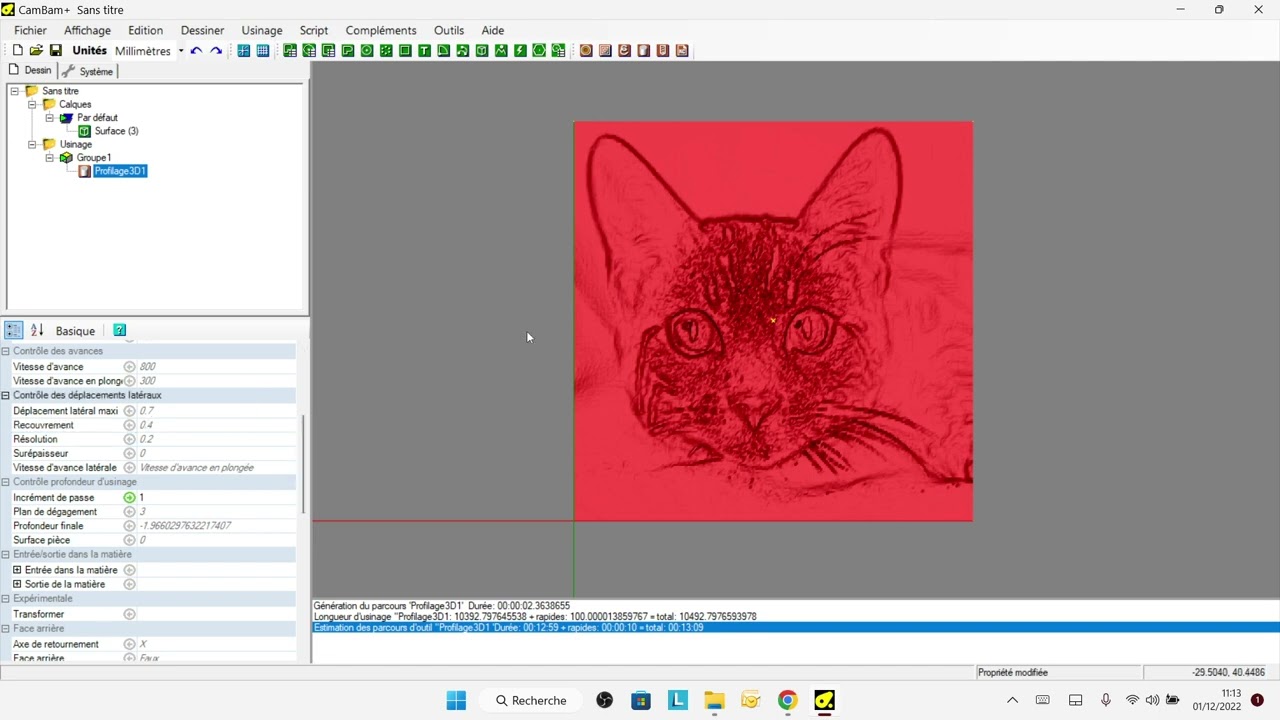
Task: Expand the Entrée dans la matière property
Action: pyautogui.click(x=17, y=570)
